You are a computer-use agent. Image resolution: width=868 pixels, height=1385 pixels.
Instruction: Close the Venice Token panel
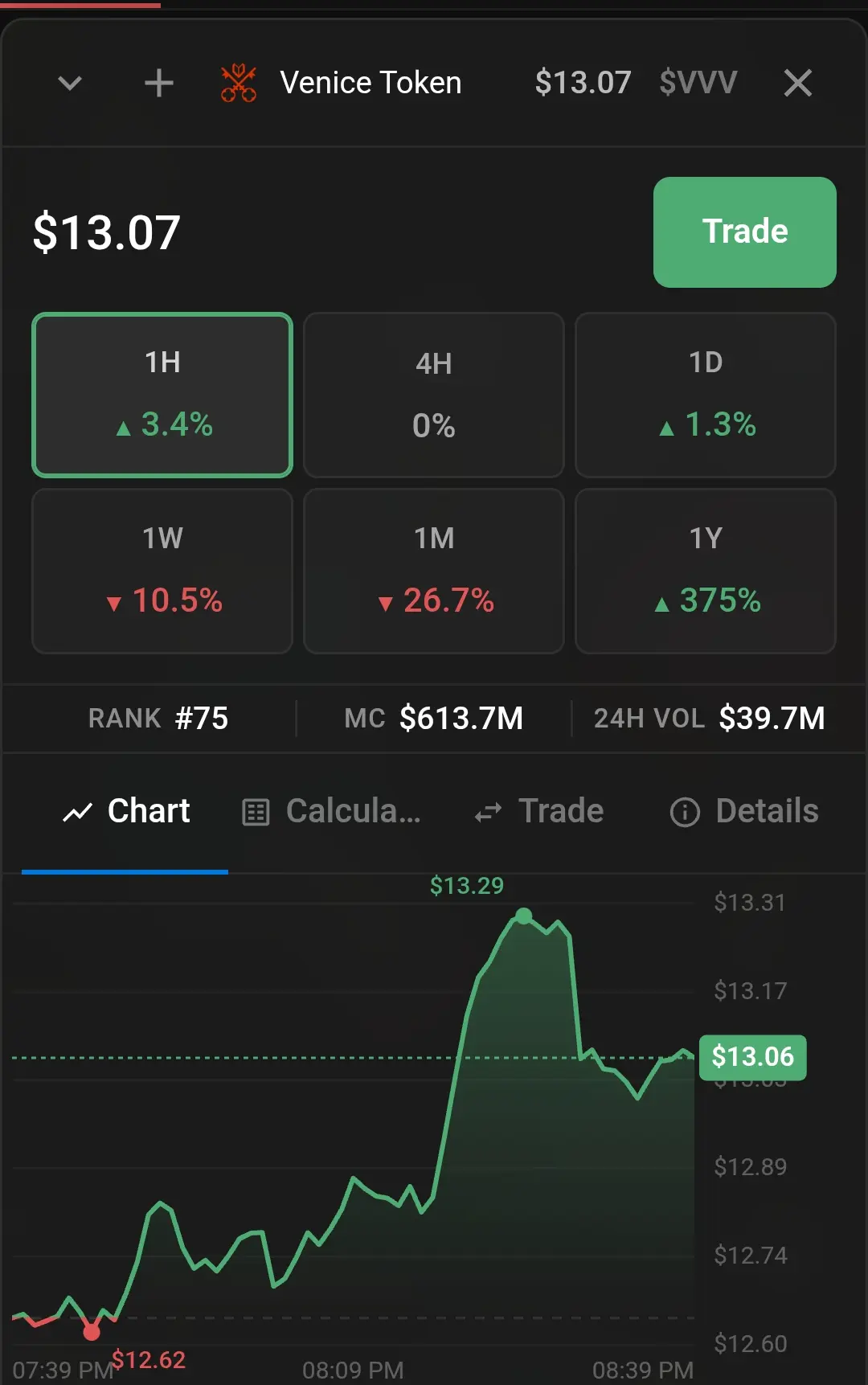(x=797, y=83)
